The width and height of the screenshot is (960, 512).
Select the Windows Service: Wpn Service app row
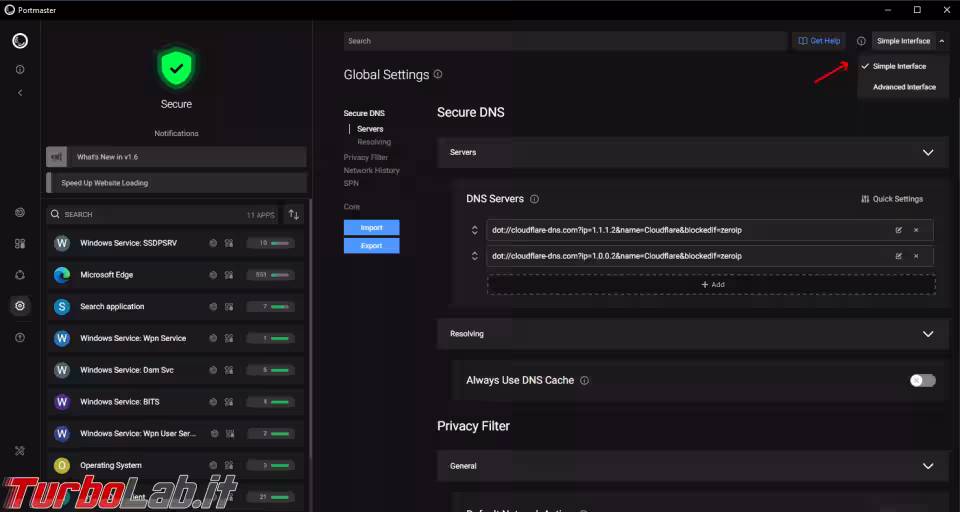point(176,339)
